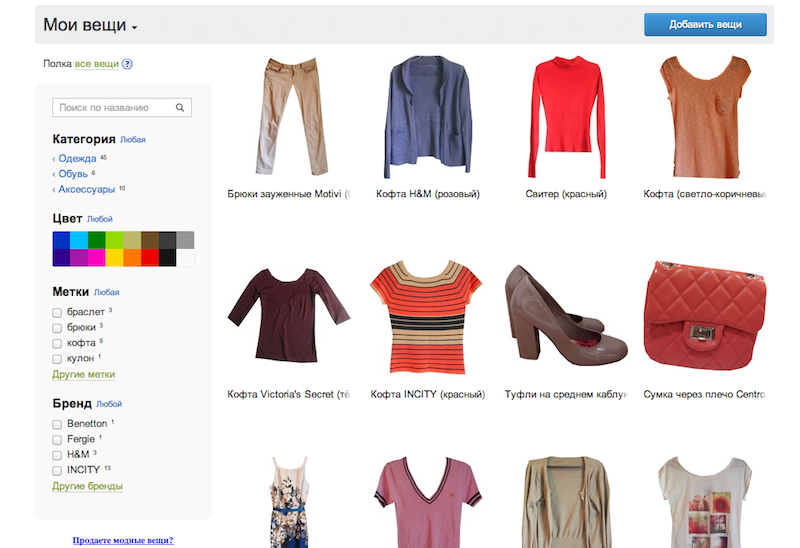Focus the Поиск по названию search field

coord(122,108)
